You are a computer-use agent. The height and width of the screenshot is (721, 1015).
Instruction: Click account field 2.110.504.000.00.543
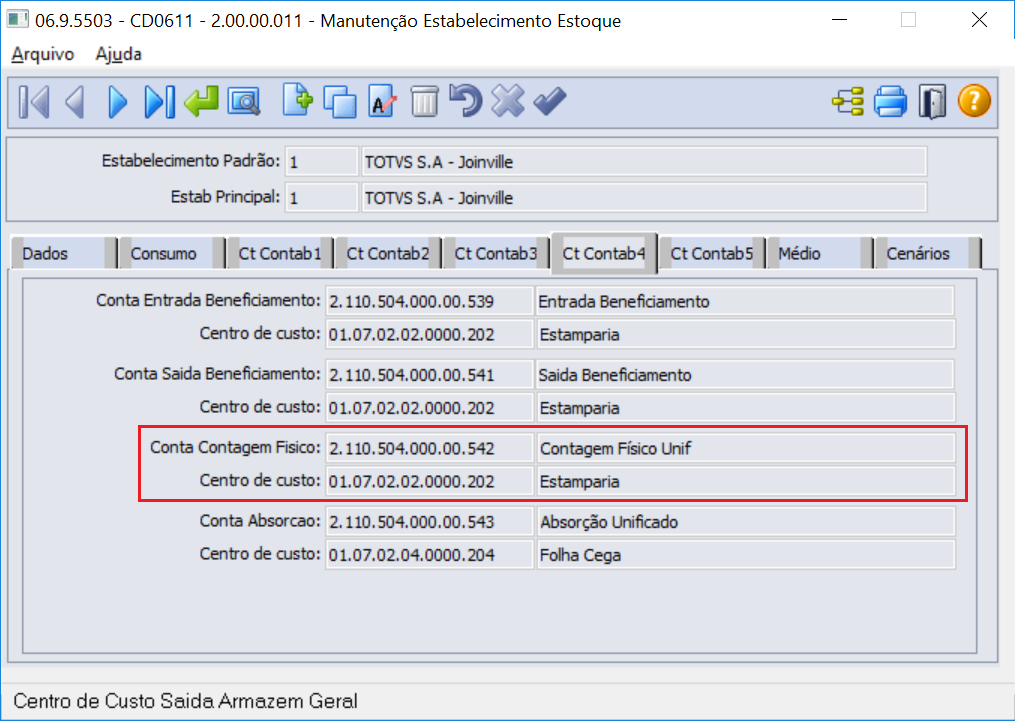(429, 522)
